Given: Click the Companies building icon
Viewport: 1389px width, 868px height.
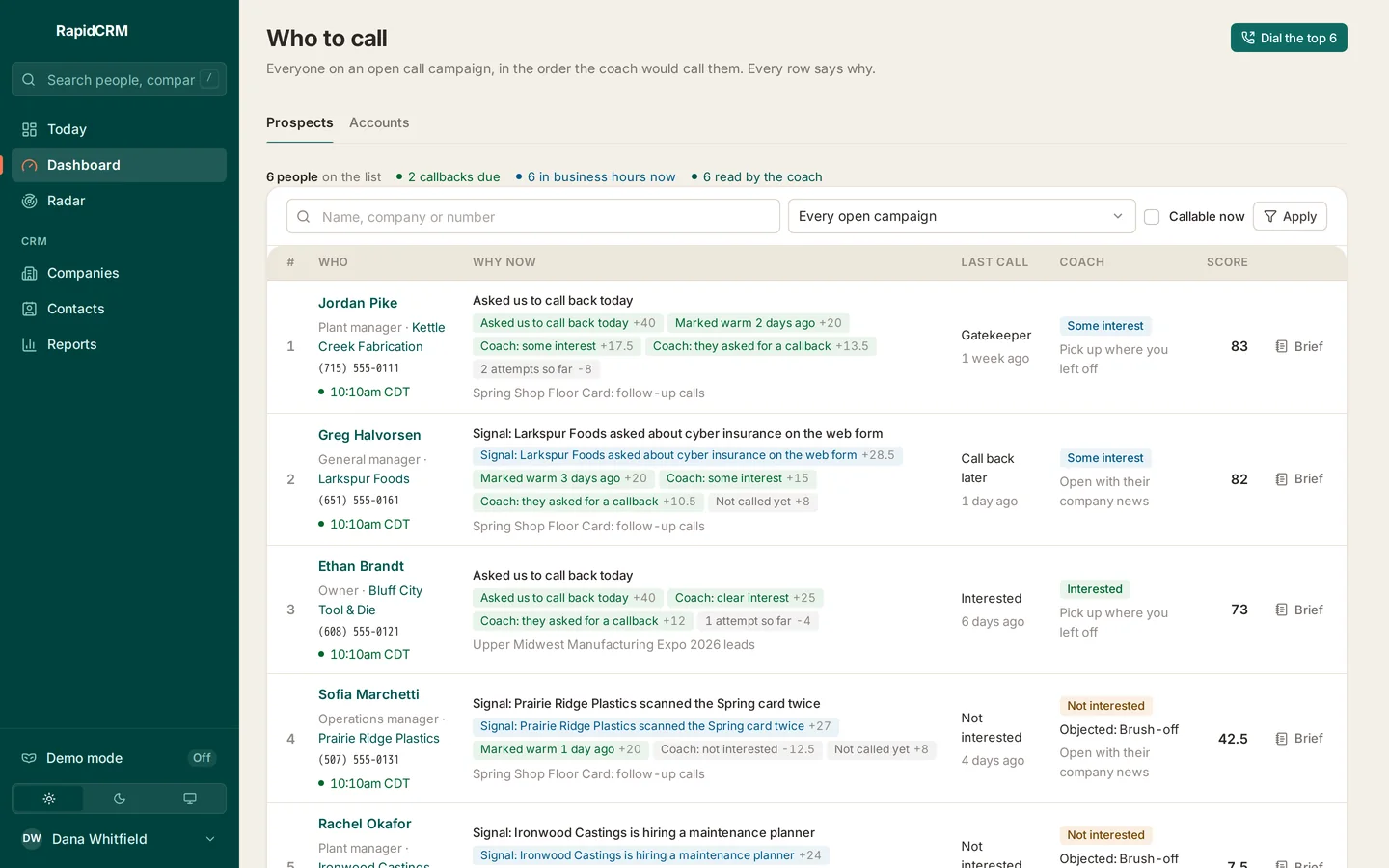Looking at the screenshot, I should [29, 273].
